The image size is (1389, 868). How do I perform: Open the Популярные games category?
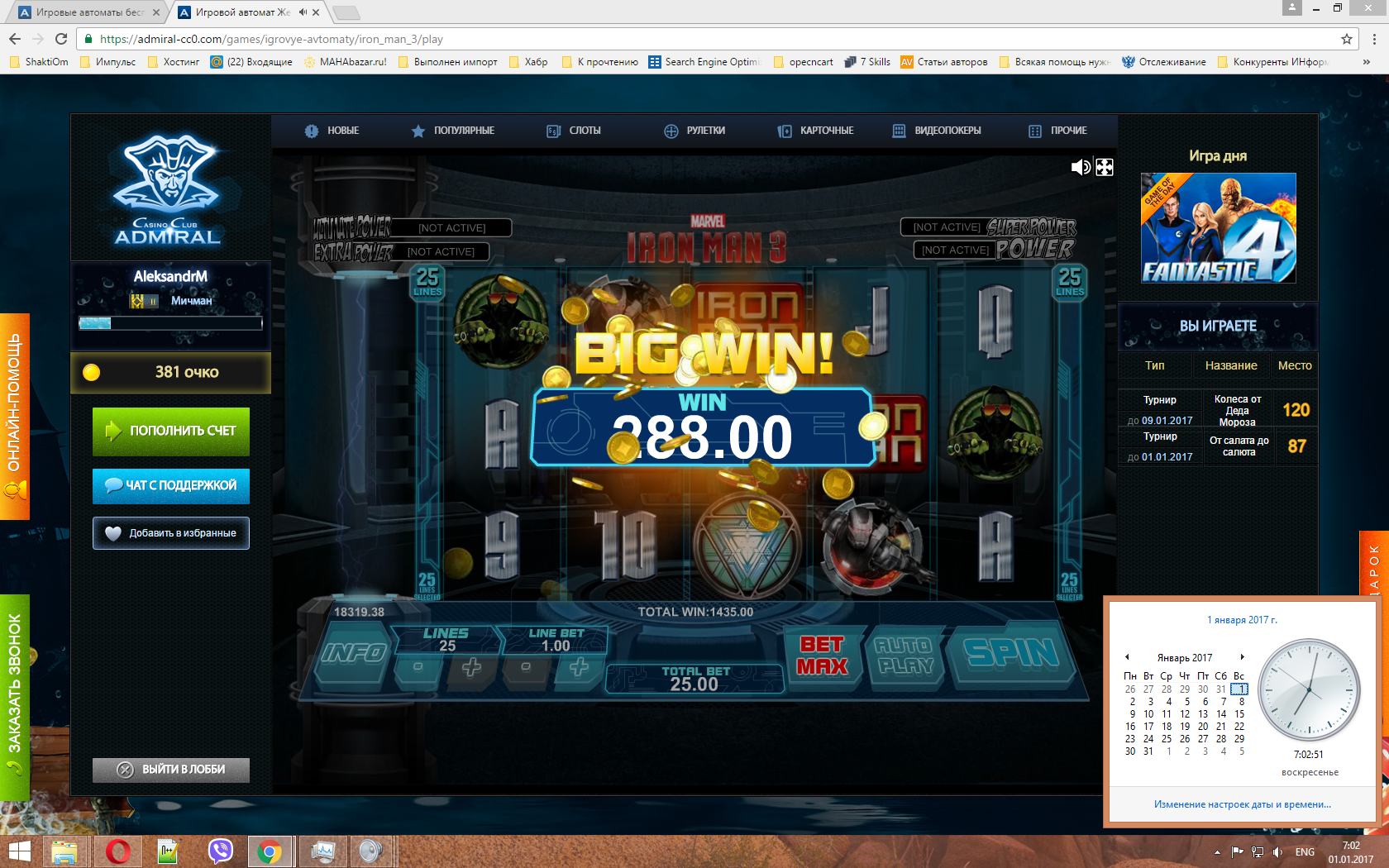coord(453,131)
